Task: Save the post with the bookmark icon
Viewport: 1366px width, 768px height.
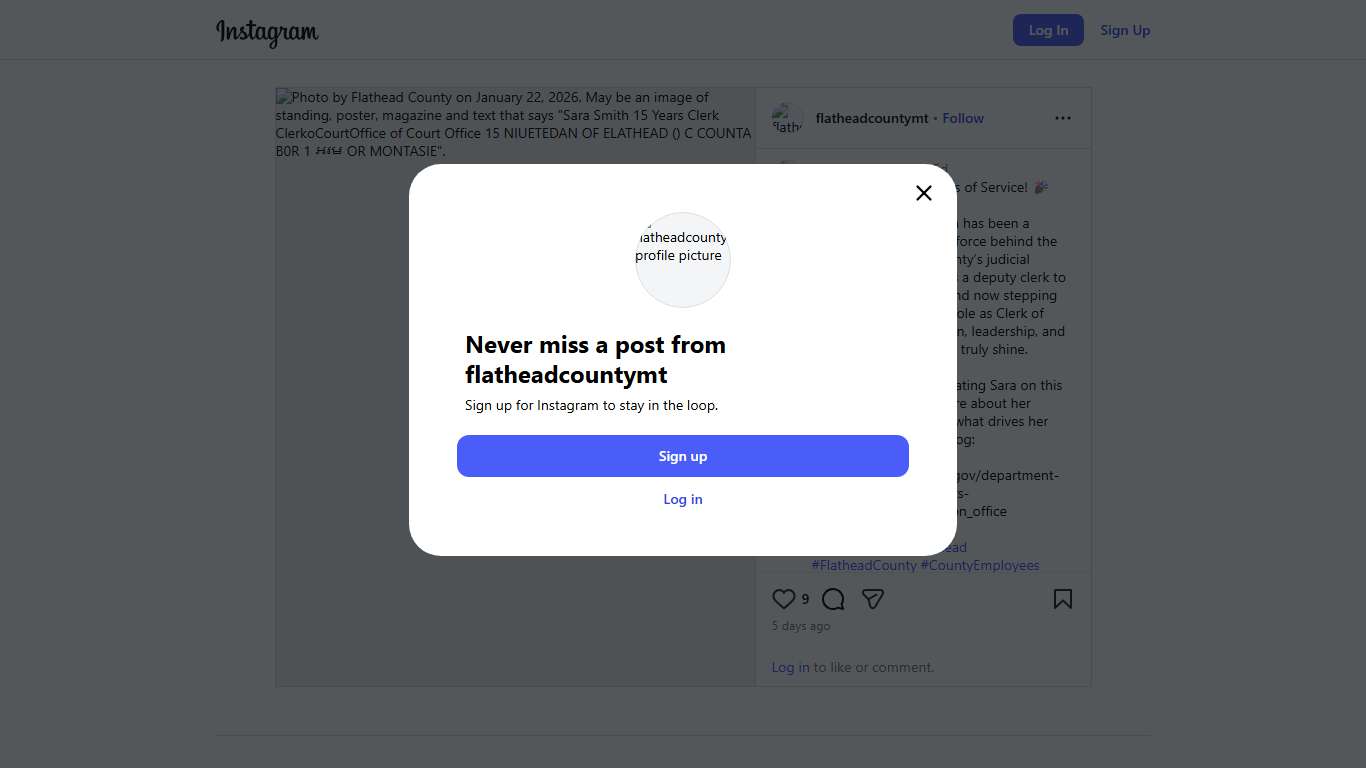Action: pos(1063,599)
